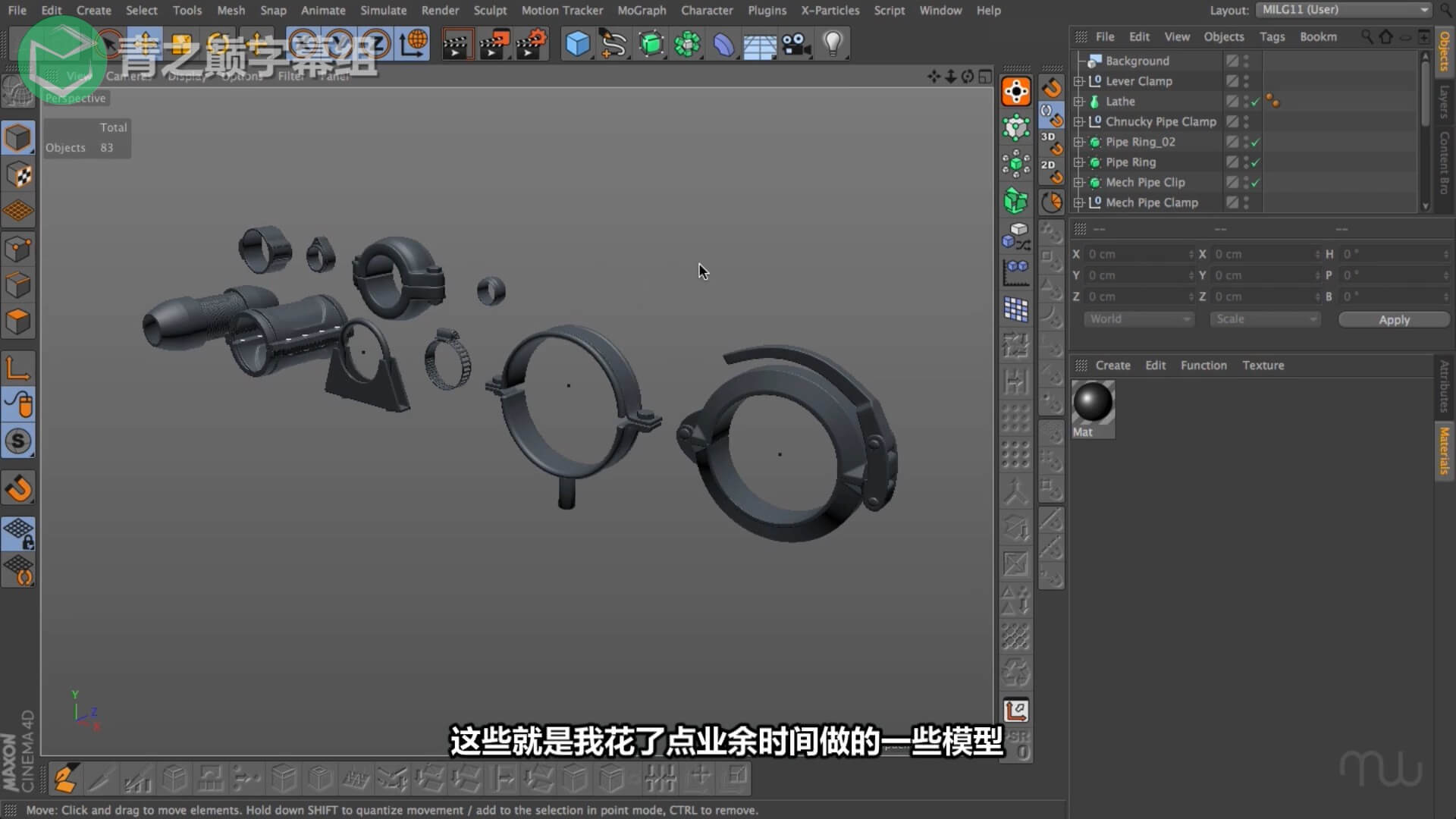Open the World coordinate dropdown
This screenshot has height=819, width=1456.
click(x=1138, y=319)
